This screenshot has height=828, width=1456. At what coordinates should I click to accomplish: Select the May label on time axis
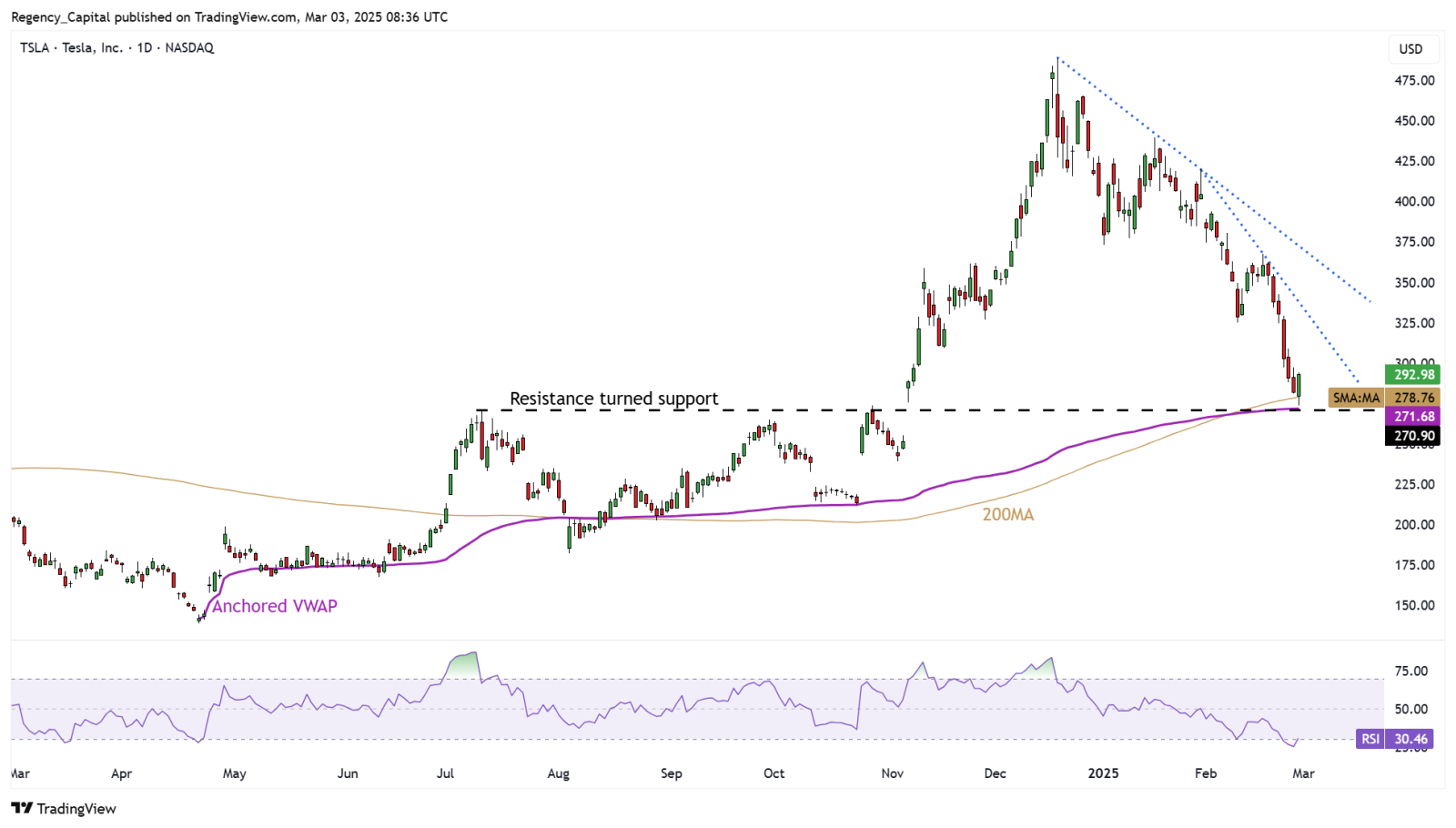[234, 773]
